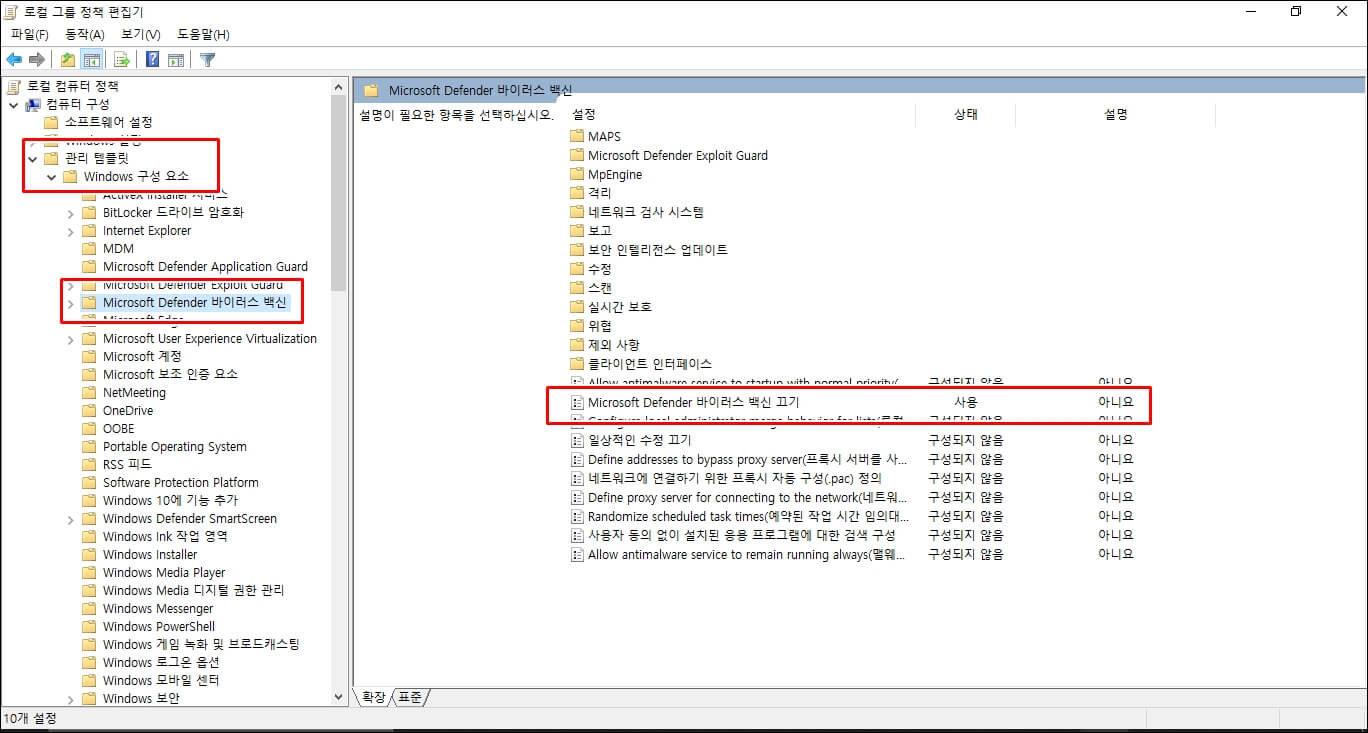Open the Microsoft Defender Exploit Guard list folder
1368x733 pixels.
677,155
